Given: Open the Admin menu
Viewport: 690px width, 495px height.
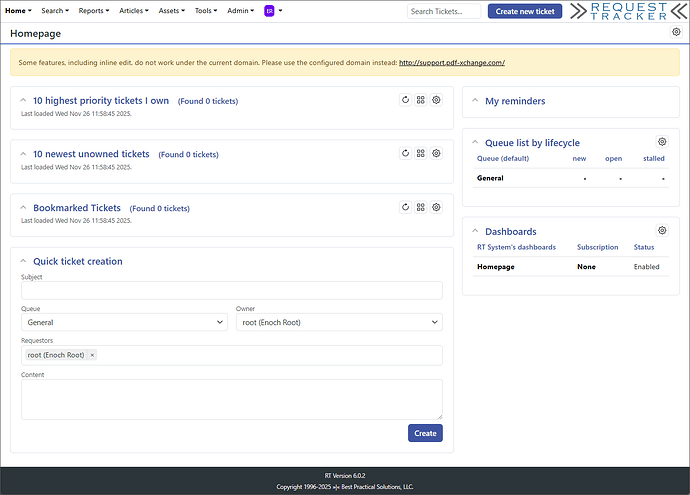Looking at the screenshot, I should pyautogui.click(x=240, y=11).
